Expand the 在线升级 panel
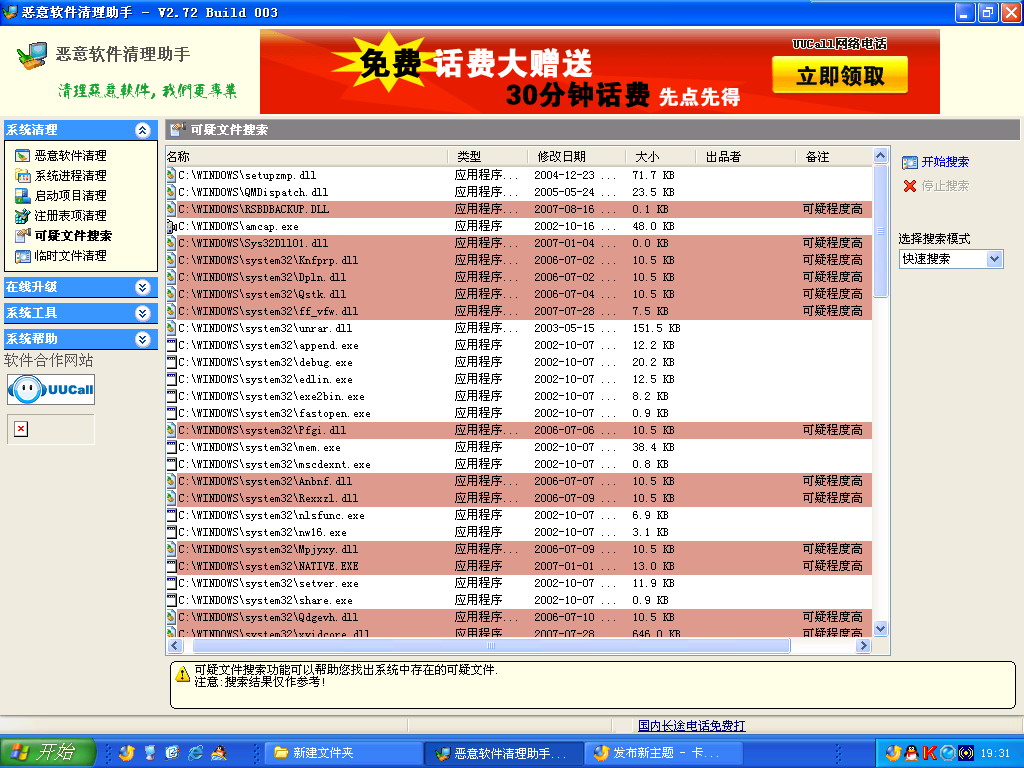 [x=142, y=287]
